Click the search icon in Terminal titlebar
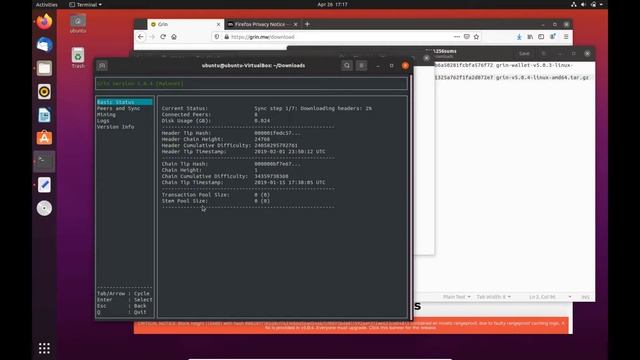The image size is (640, 360). point(347,65)
